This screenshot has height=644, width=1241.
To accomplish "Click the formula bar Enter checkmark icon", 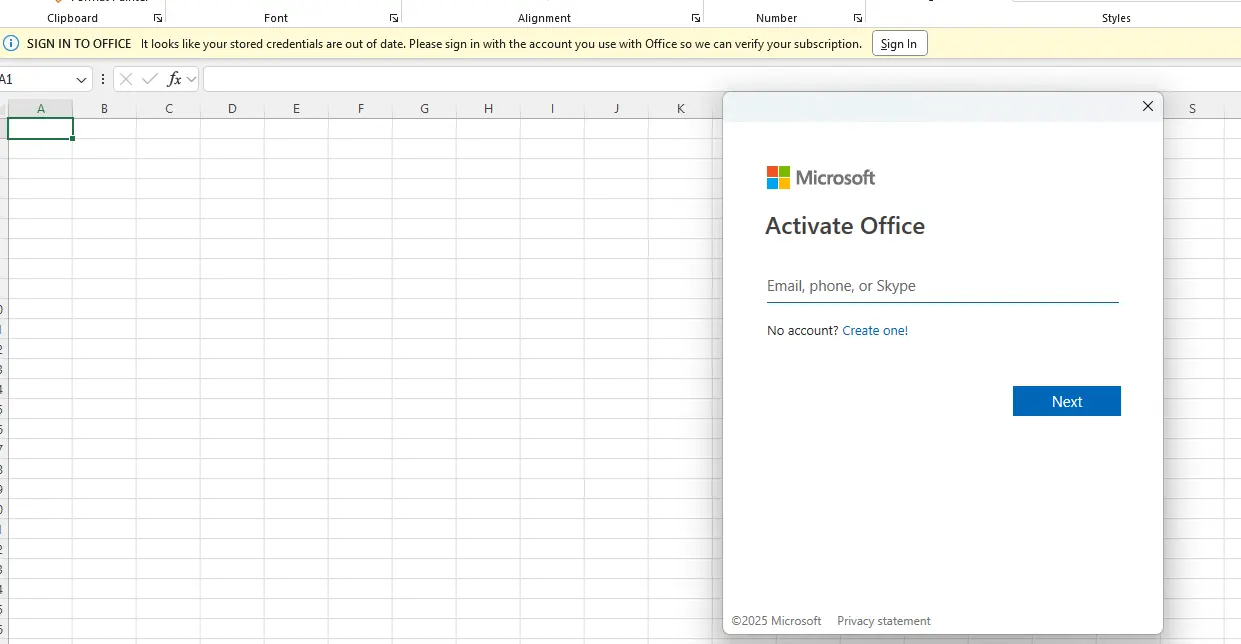I will pos(150,79).
